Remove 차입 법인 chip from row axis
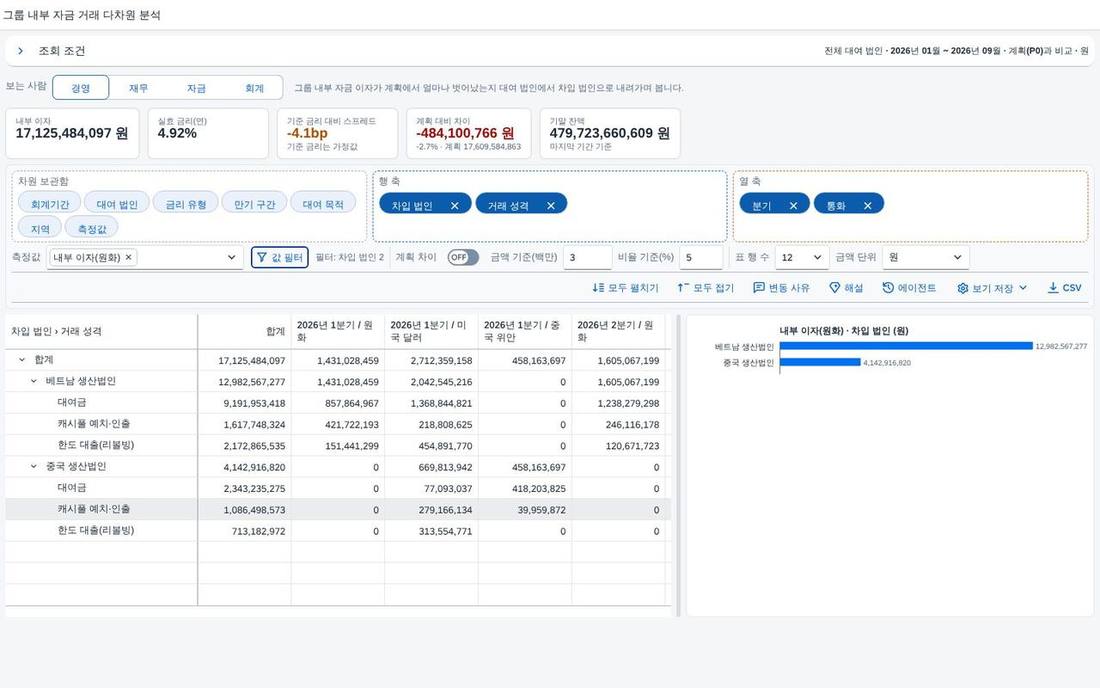 tap(455, 205)
